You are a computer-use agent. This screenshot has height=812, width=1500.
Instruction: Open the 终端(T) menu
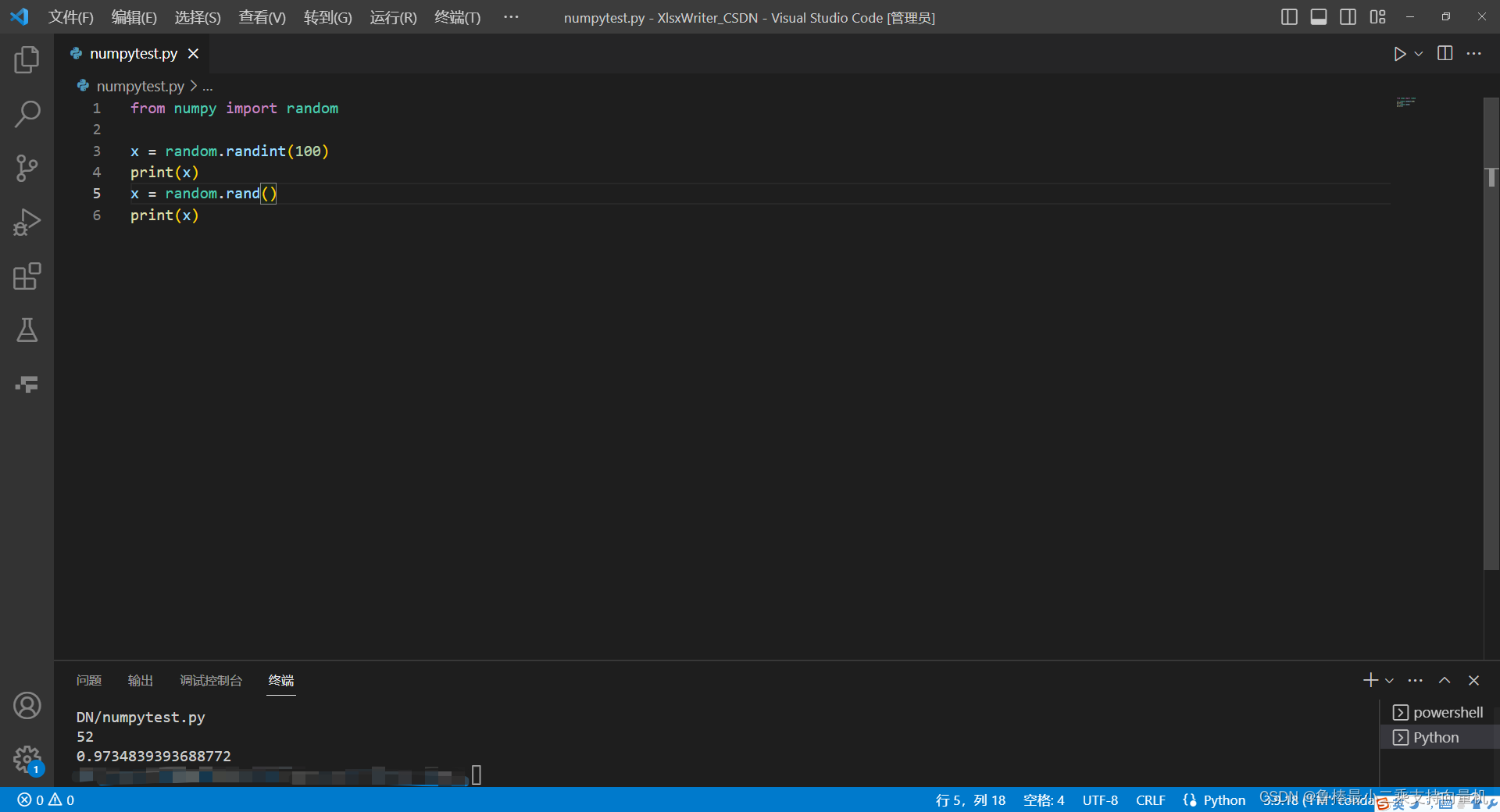457,17
